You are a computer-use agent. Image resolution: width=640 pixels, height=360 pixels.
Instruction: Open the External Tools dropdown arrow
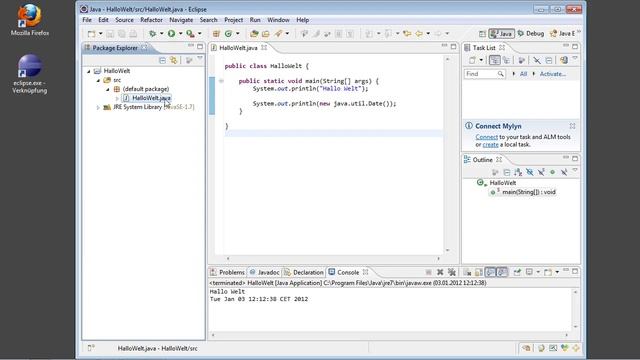tap(200, 34)
